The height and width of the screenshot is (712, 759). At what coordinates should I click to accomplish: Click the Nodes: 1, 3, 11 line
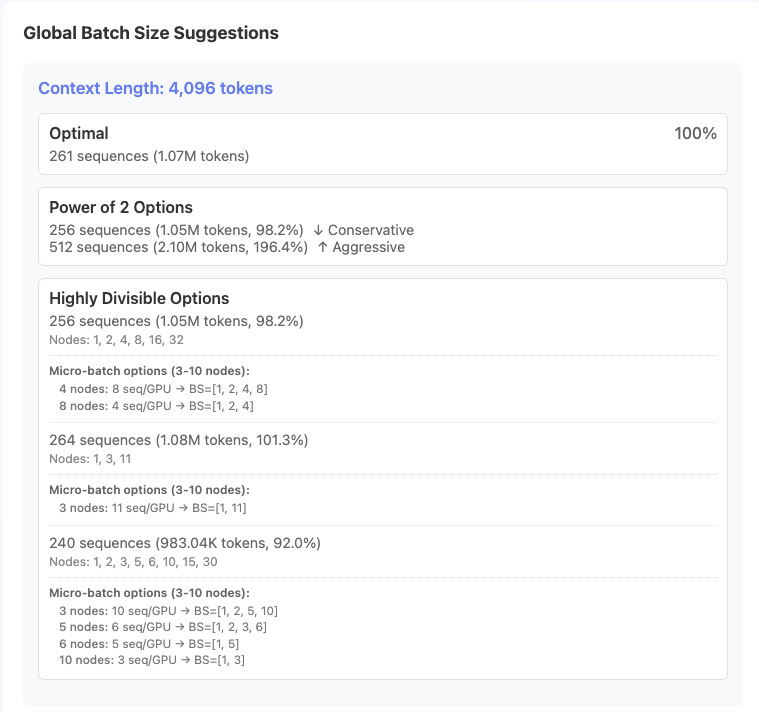(x=90, y=458)
